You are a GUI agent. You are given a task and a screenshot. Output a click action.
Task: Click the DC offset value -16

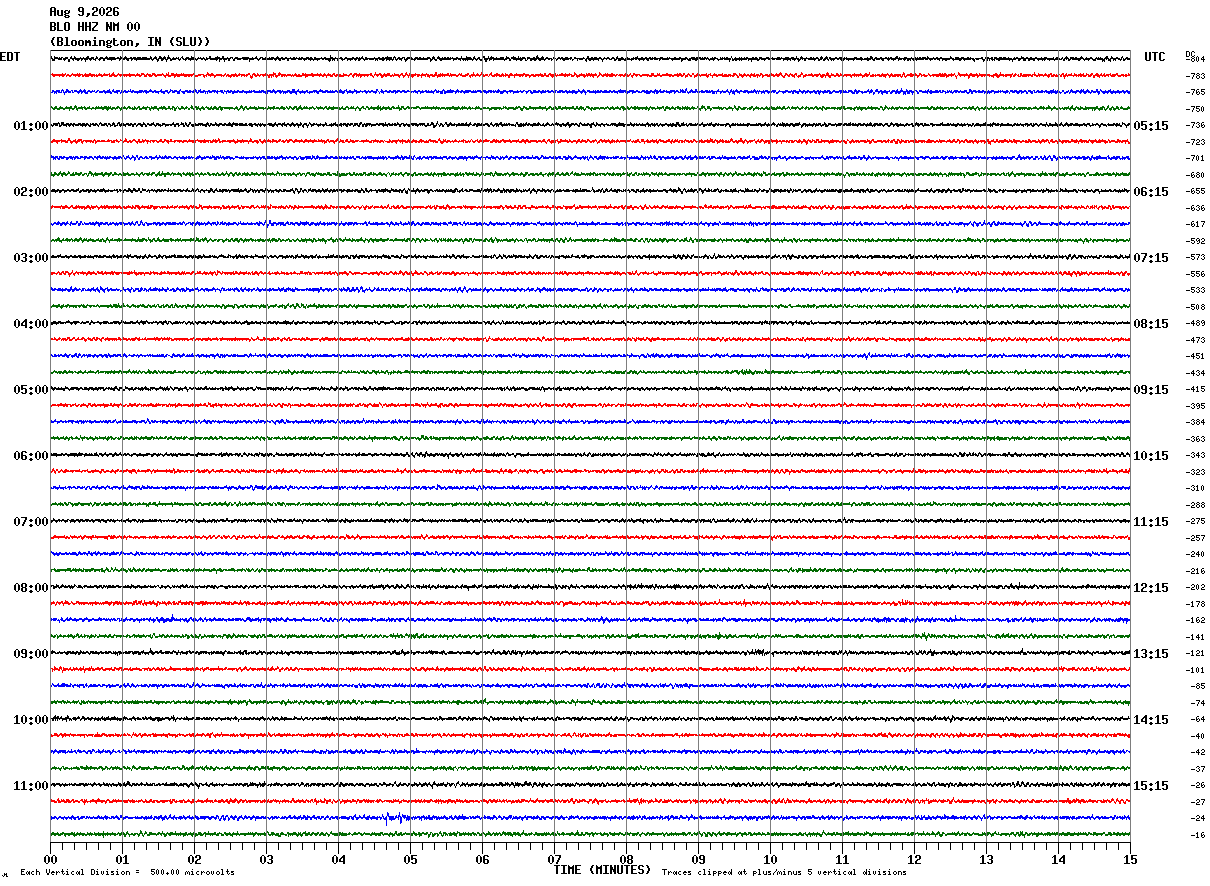click(1197, 835)
